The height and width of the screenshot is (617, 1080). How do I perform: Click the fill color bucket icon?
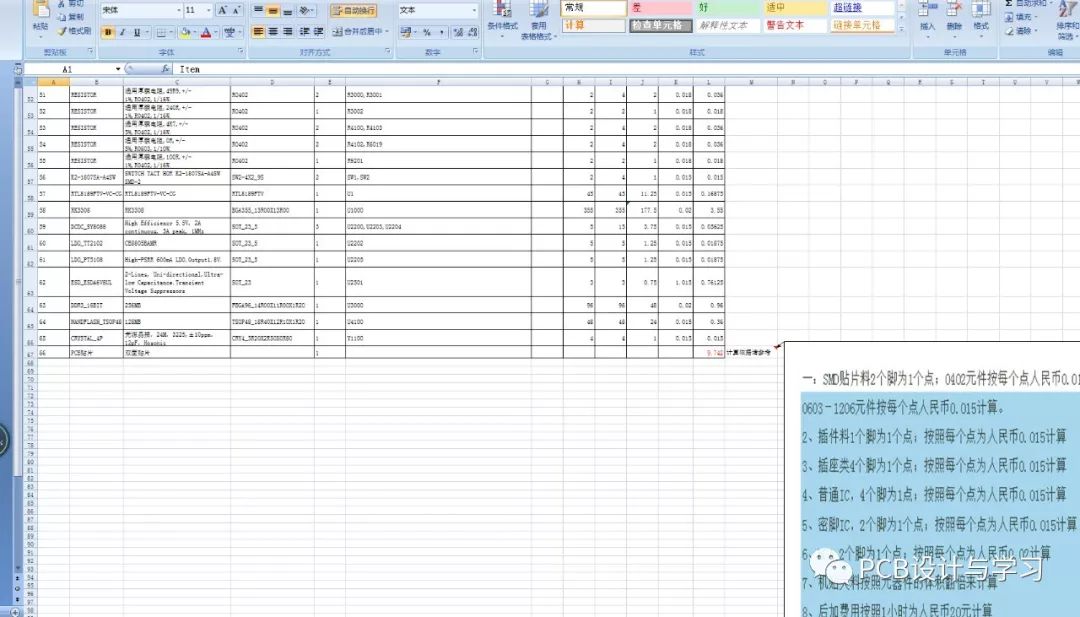point(185,32)
